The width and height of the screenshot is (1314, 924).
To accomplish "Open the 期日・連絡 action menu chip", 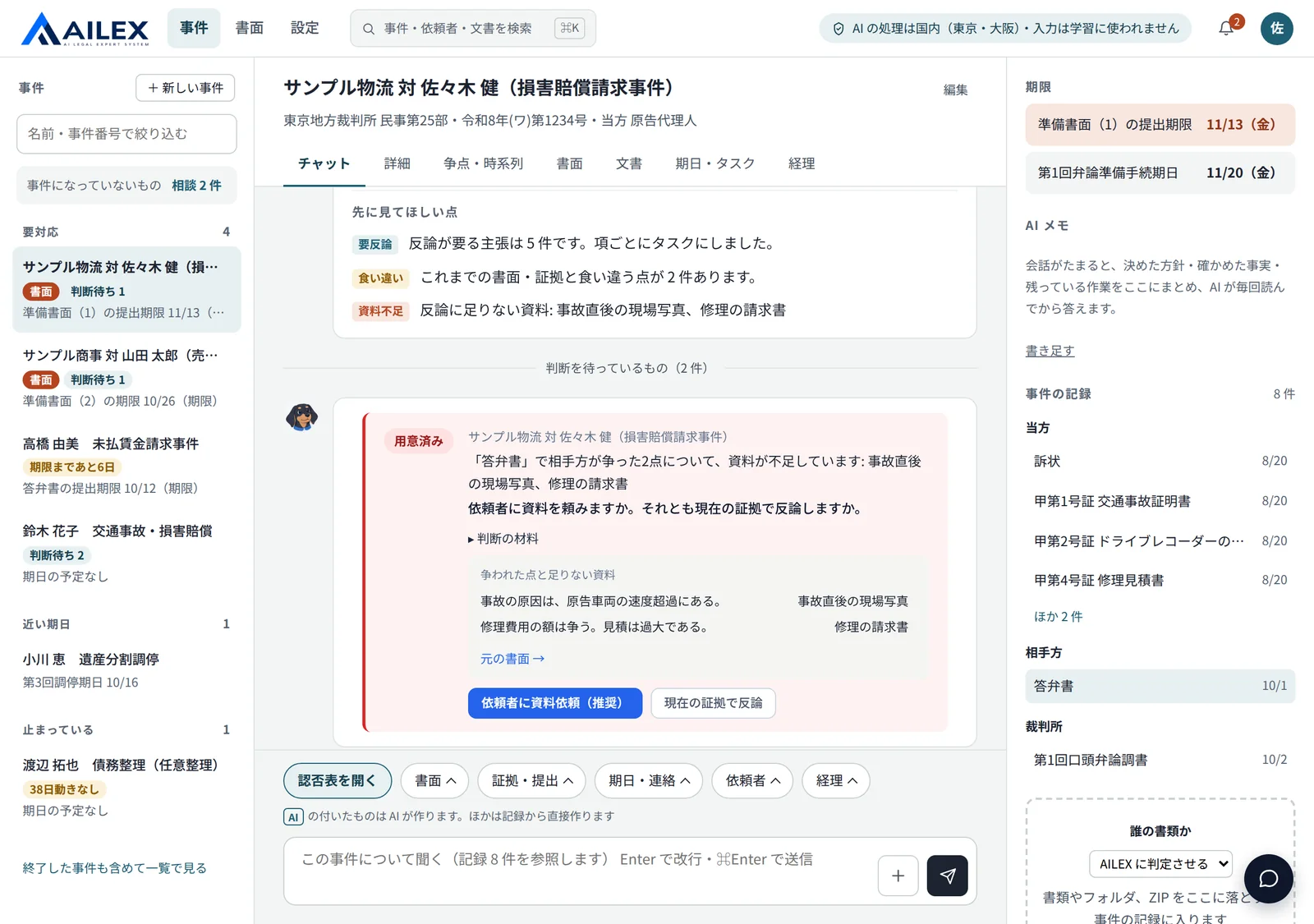I will (x=649, y=780).
